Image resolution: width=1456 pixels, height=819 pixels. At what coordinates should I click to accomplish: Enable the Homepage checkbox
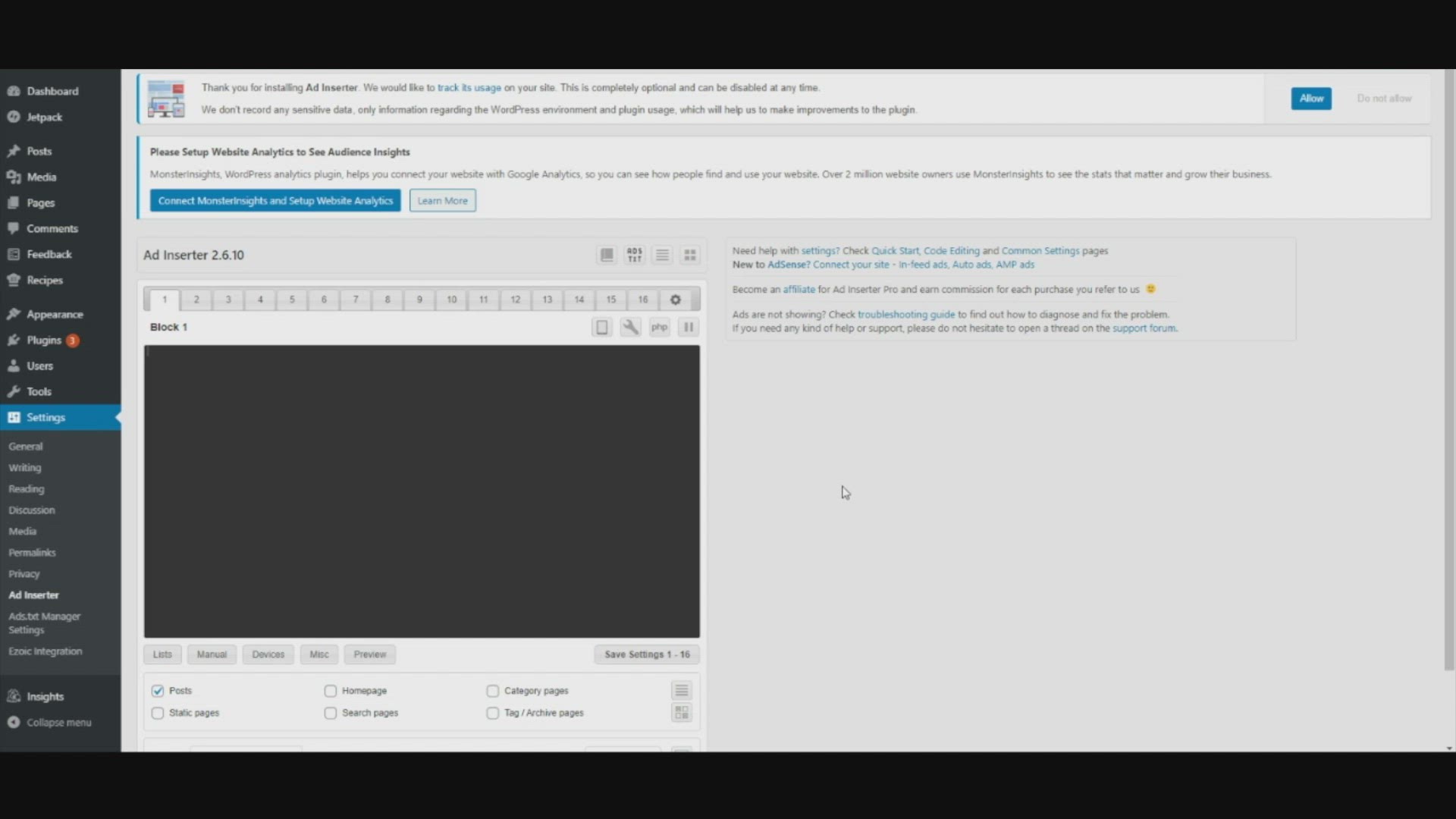click(x=331, y=691)
